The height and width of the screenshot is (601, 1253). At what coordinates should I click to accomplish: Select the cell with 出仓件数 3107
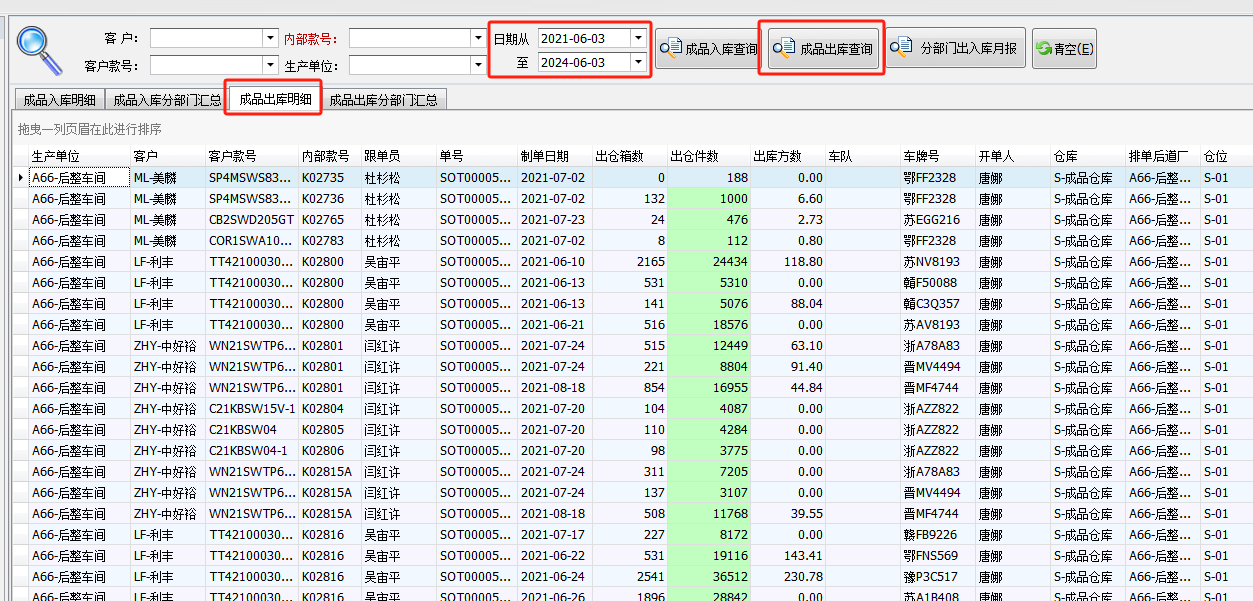[x=709, y=492]
